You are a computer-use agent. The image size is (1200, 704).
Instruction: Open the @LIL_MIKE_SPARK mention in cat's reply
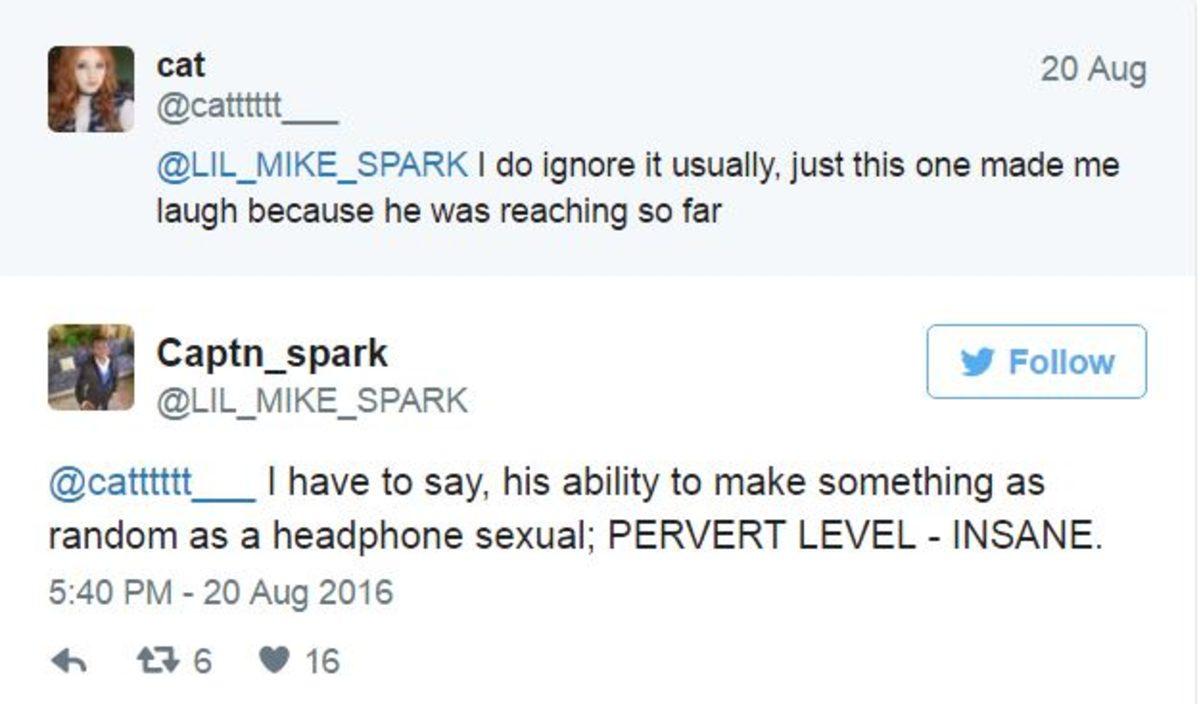tap(311, 164)
